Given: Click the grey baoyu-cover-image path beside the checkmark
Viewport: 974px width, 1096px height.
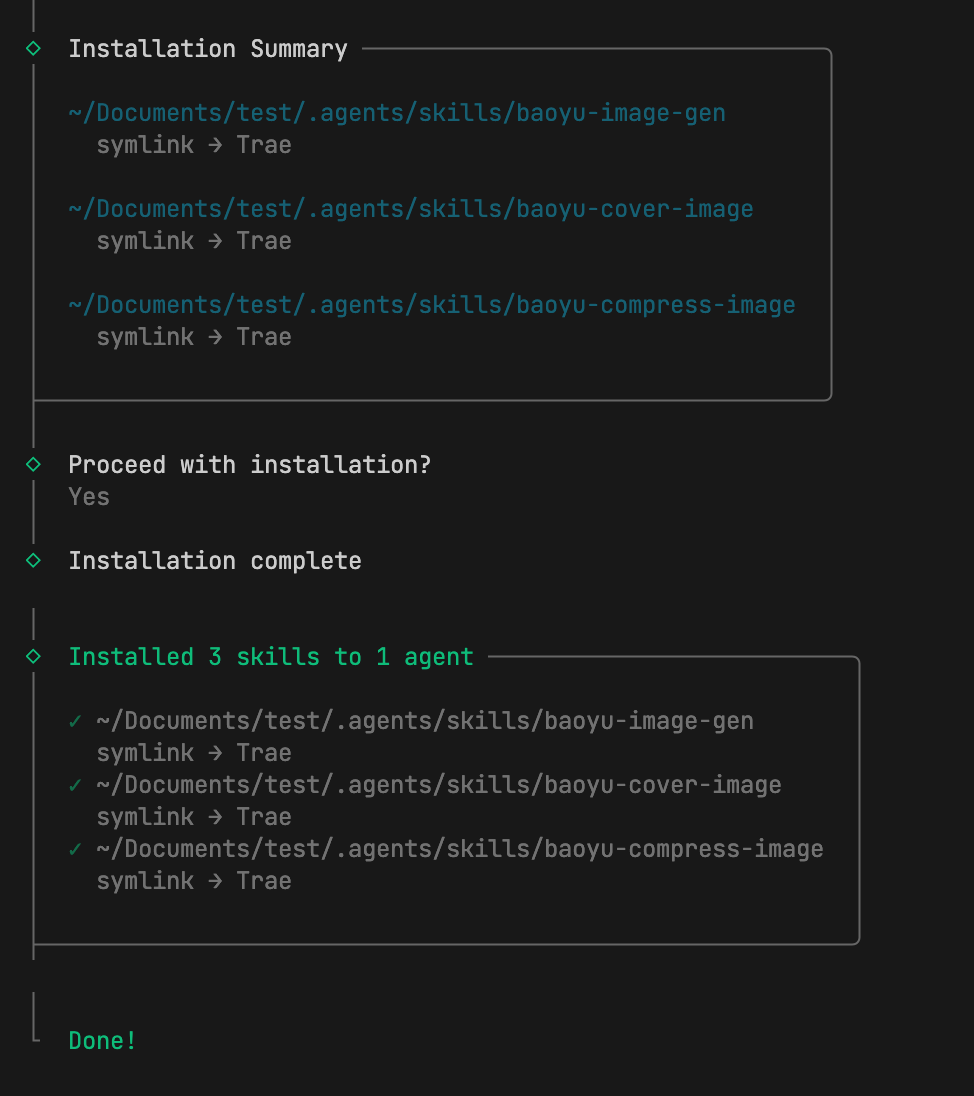Looking at the screenshot, I should tap(439, 785).
